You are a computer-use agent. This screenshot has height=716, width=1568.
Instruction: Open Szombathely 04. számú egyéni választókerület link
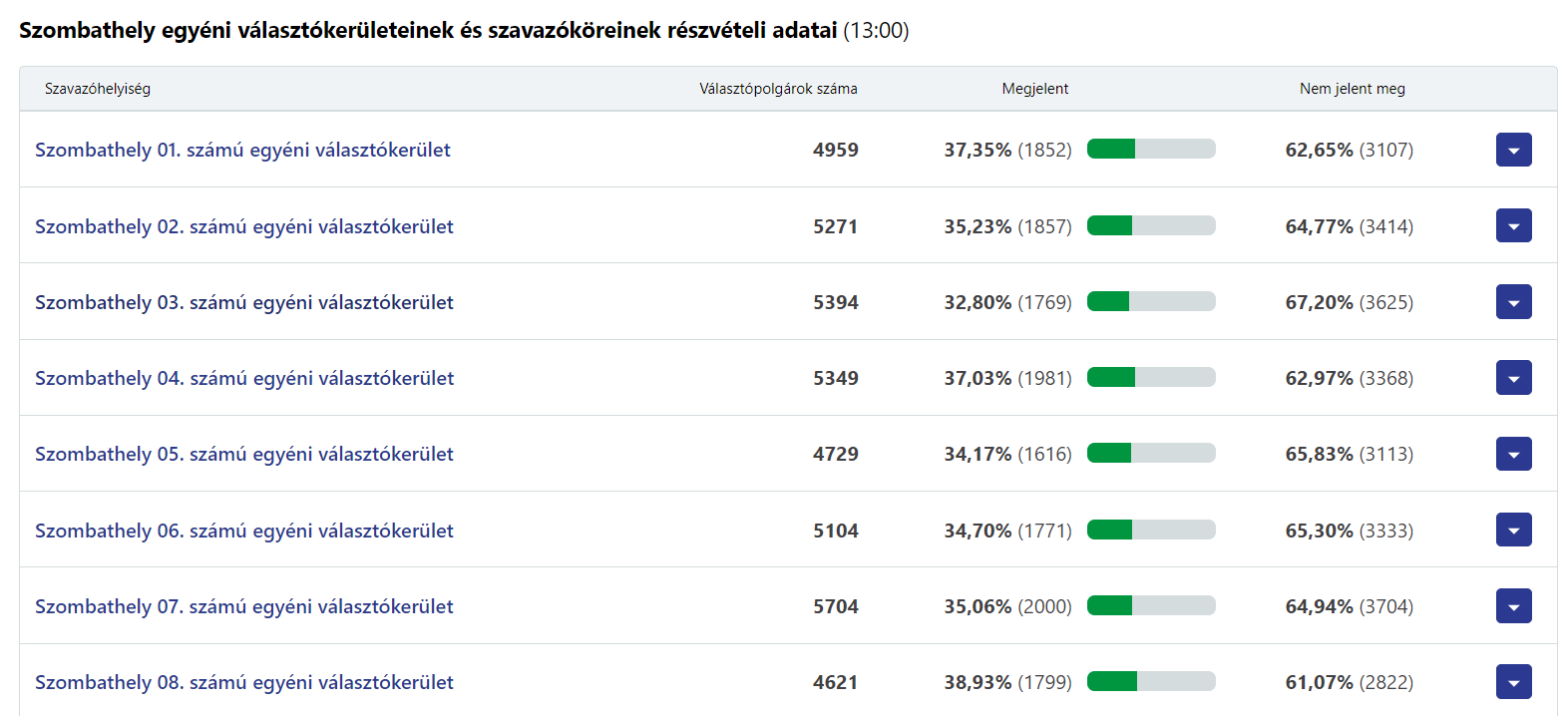click(244, 378)
